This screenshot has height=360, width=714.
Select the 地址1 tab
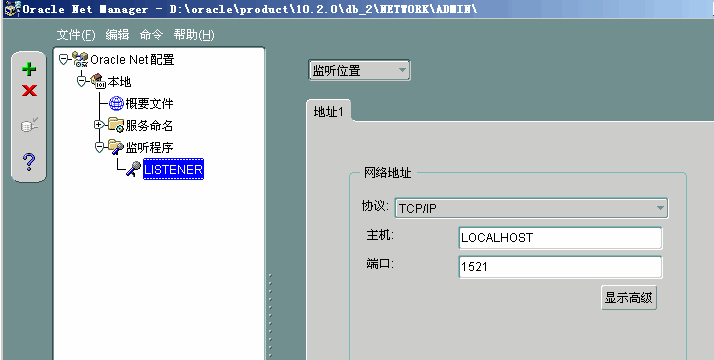click(x=329, y=111)
